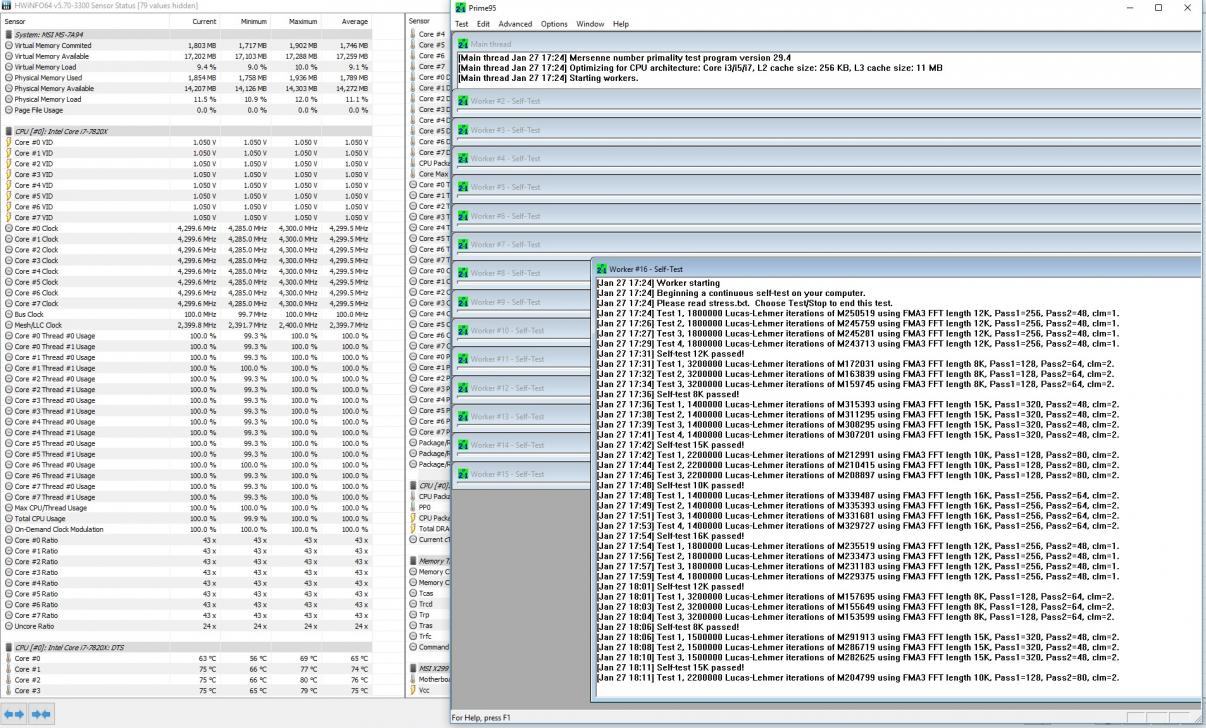Screen dimensions: 1206x728
Task: Click the Worker #14 - Self-Test window icon
Action: [x=463, y=445]
